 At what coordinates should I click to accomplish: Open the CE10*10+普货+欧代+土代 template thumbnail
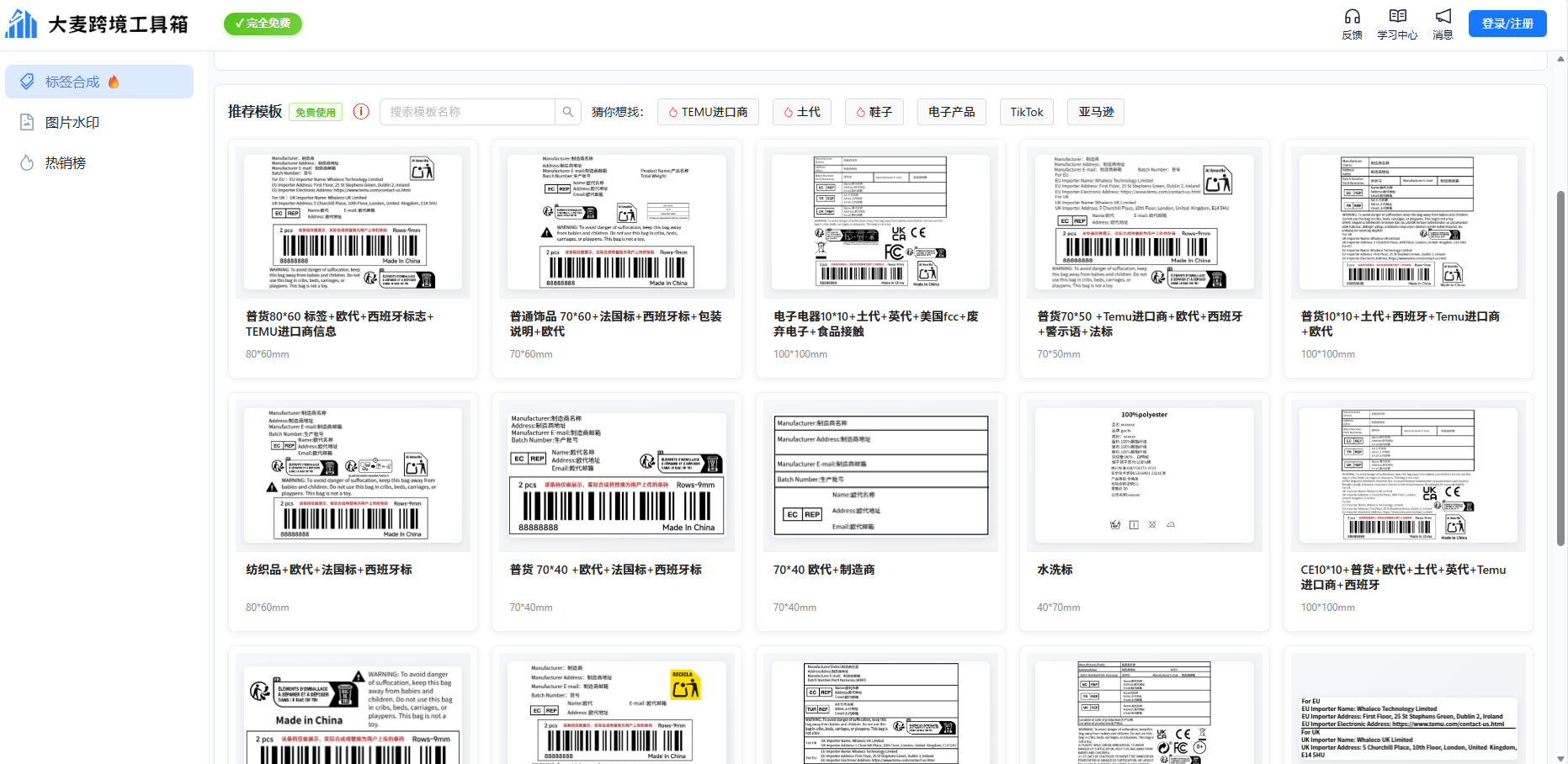(1408, 476)
